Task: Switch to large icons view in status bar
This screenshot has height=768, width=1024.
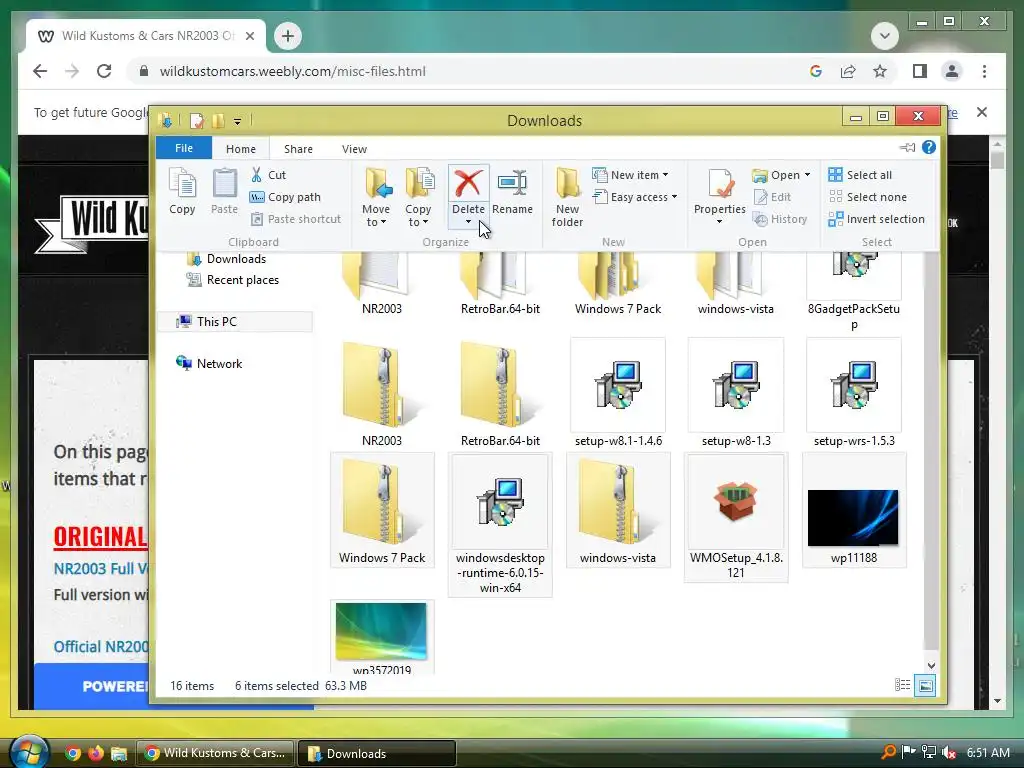Action: [x=925, y=685]
